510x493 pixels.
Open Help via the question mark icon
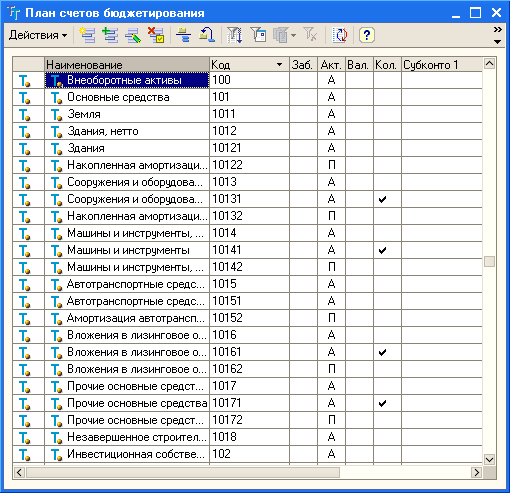(x=367, y=35)
